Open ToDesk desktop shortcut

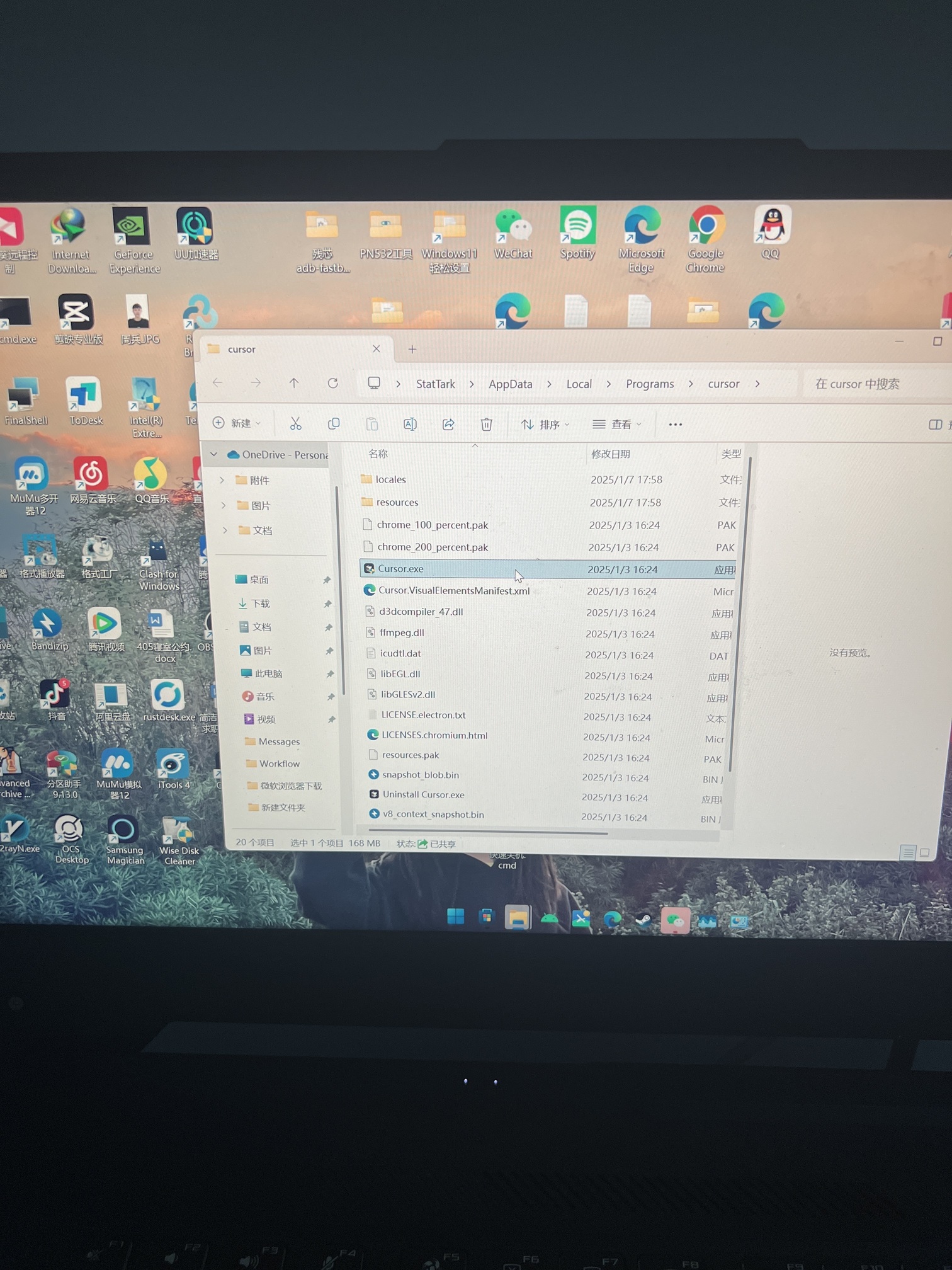(85, 402)
